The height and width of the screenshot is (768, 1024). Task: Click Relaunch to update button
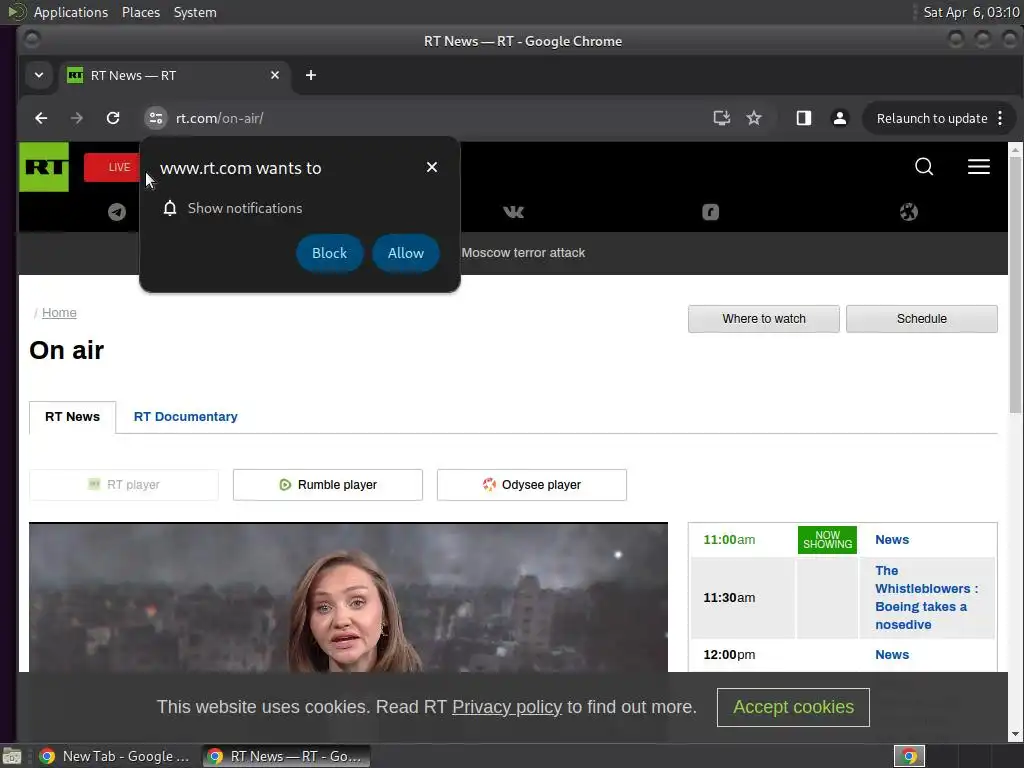click(x=931, y=118)
